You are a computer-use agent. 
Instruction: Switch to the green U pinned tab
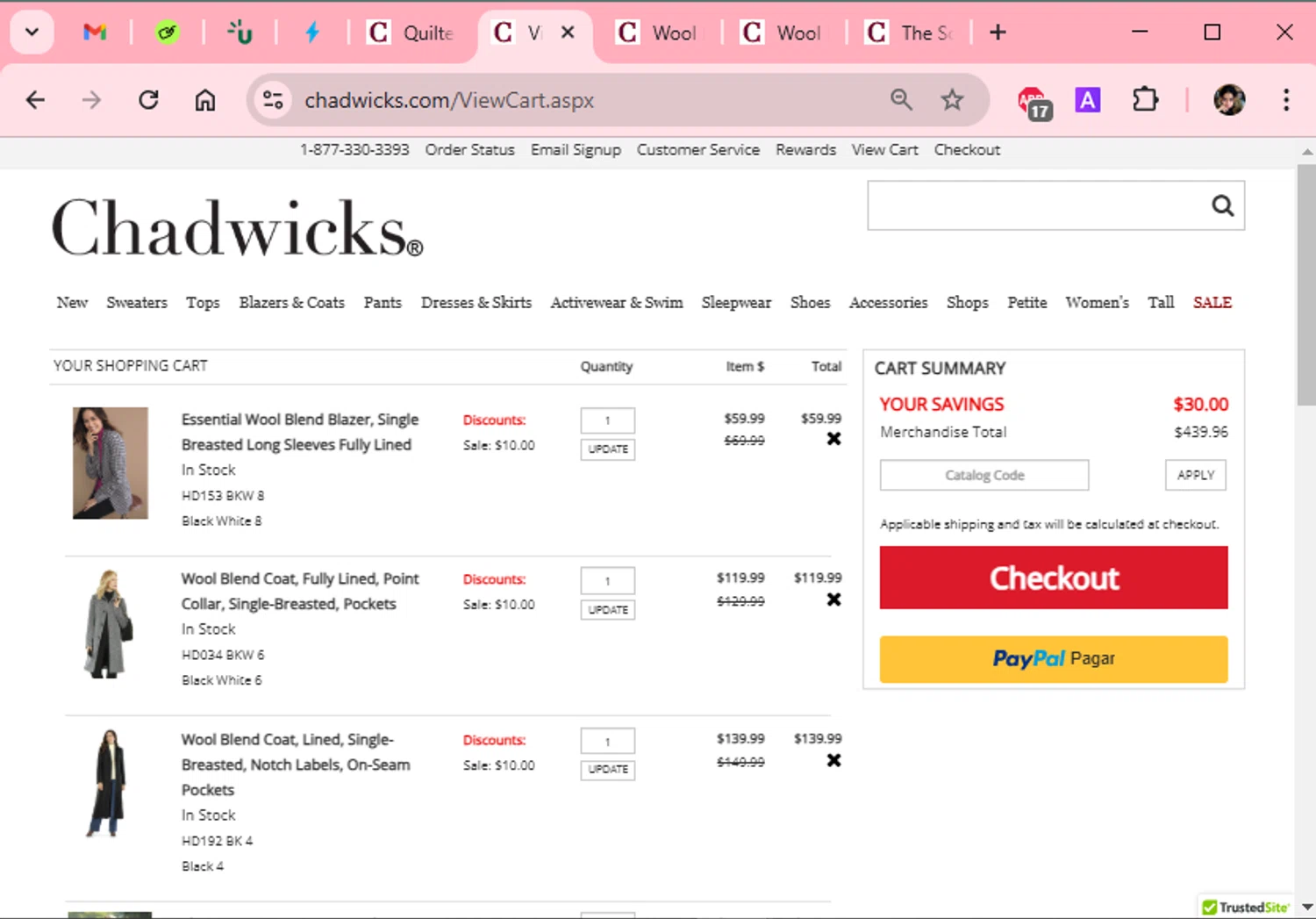(x=240, y=32)
